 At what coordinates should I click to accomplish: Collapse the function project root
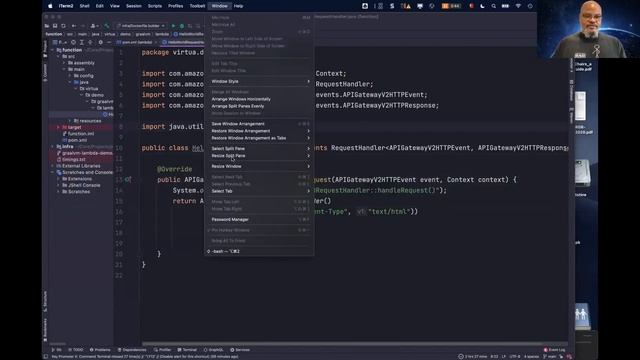(x=53, y=50)
